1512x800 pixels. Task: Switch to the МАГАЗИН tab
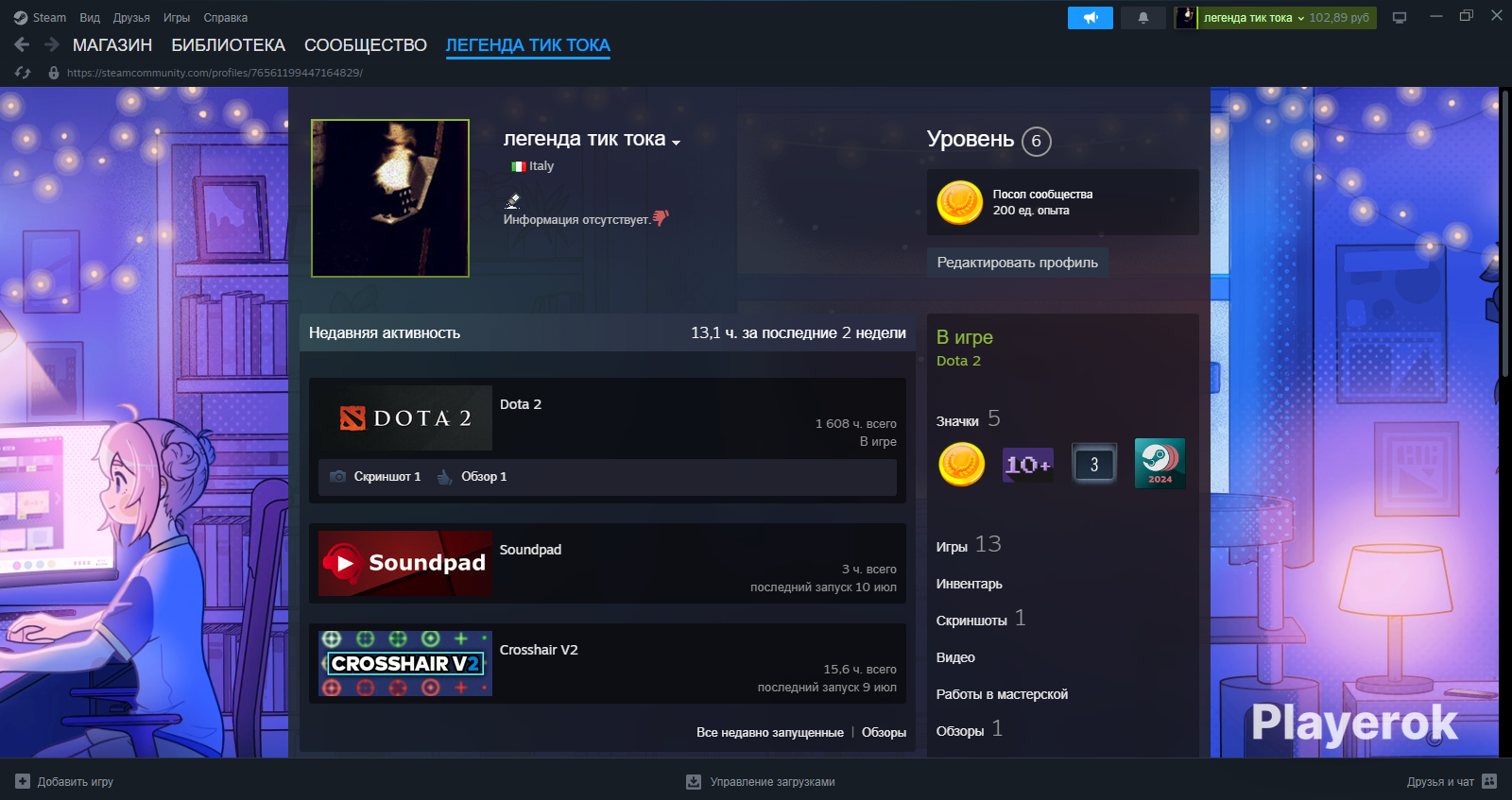coord(112,45)
